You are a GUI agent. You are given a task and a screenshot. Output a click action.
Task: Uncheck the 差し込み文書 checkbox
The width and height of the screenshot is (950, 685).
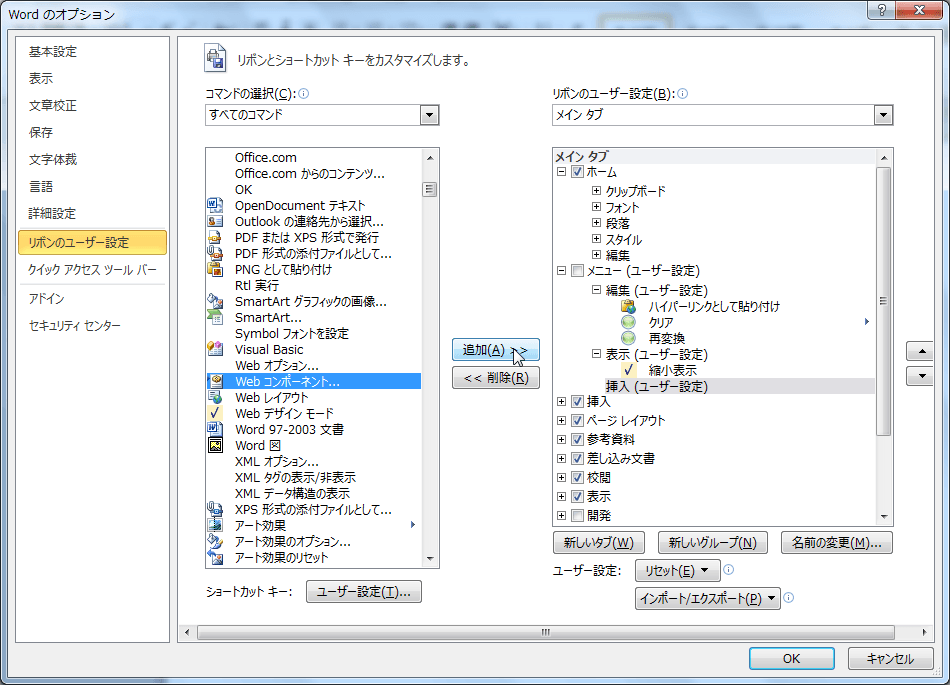[577, 458]
